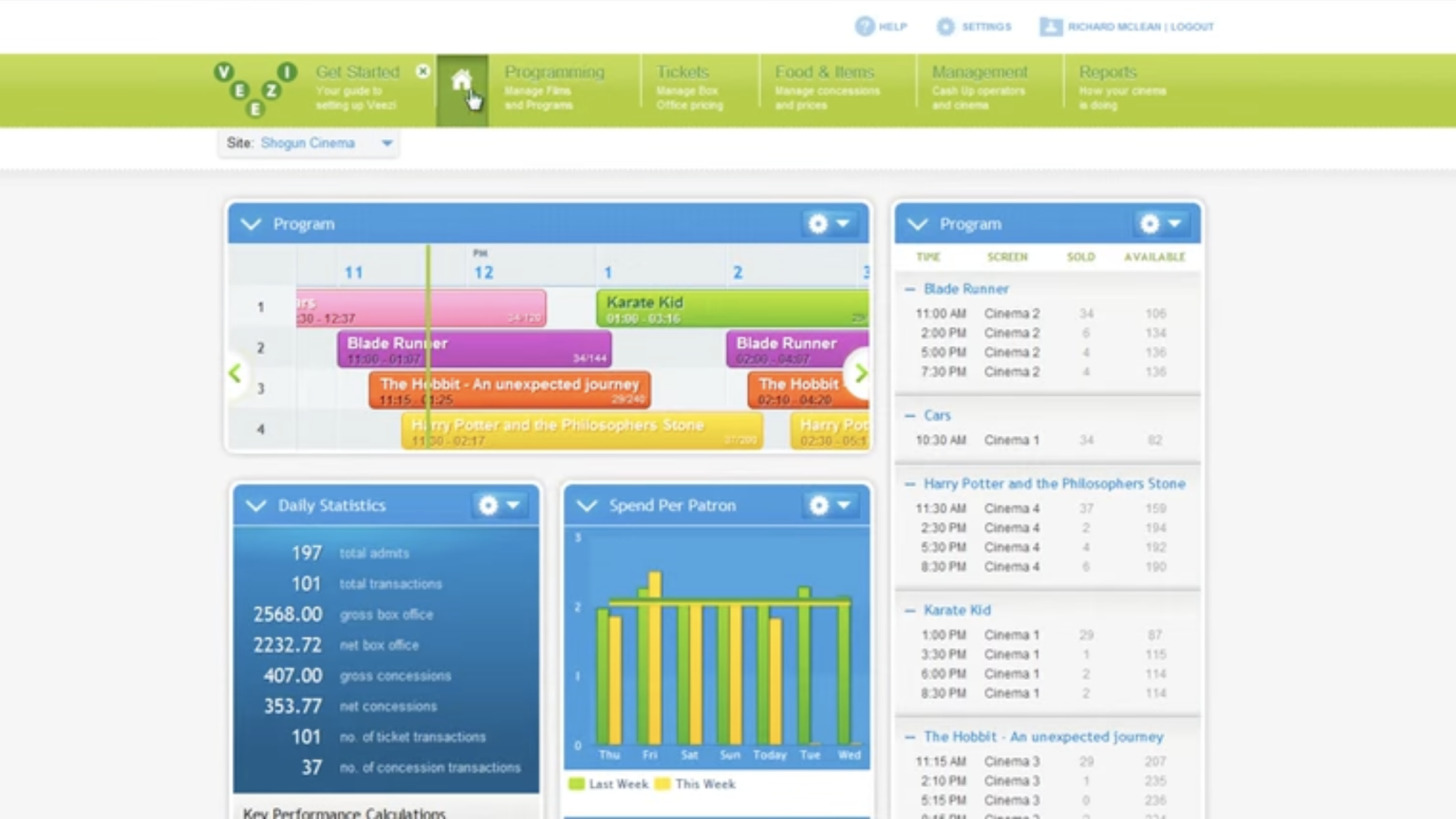This screenshot has height=819, width=1456.
Task: Open the Help icon link
Action: pyautogui.click(x=864, y=26)
